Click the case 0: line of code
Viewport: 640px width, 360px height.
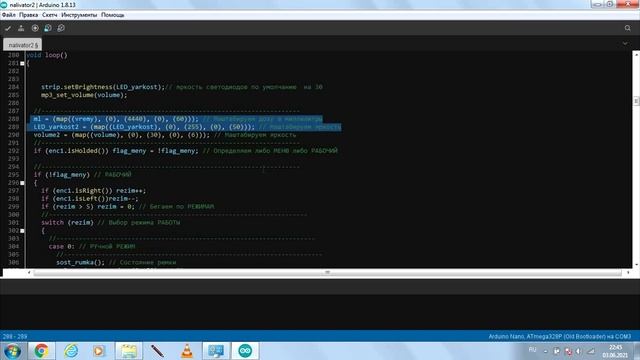click(92, 247)
